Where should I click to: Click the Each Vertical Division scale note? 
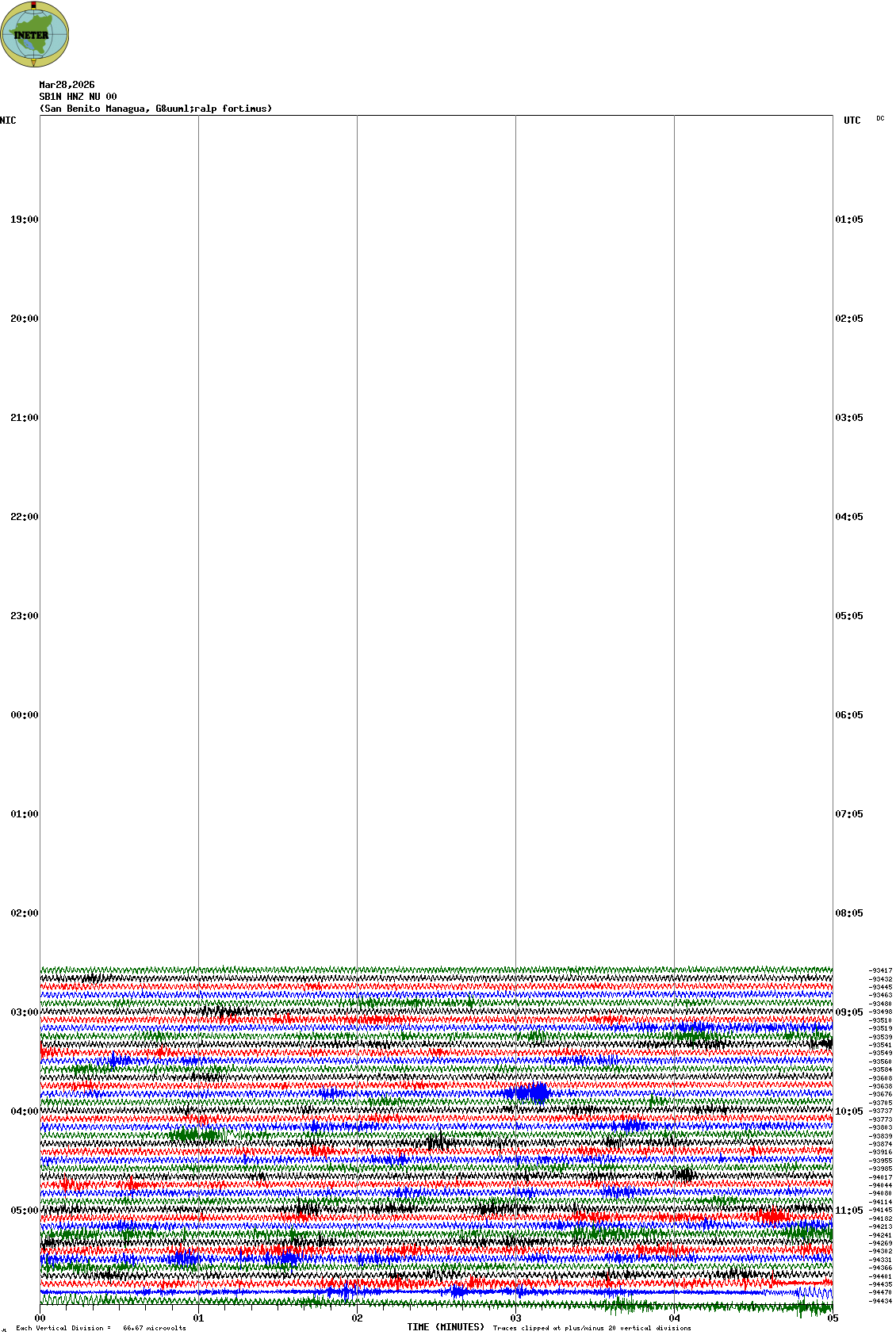point(101,1328)
